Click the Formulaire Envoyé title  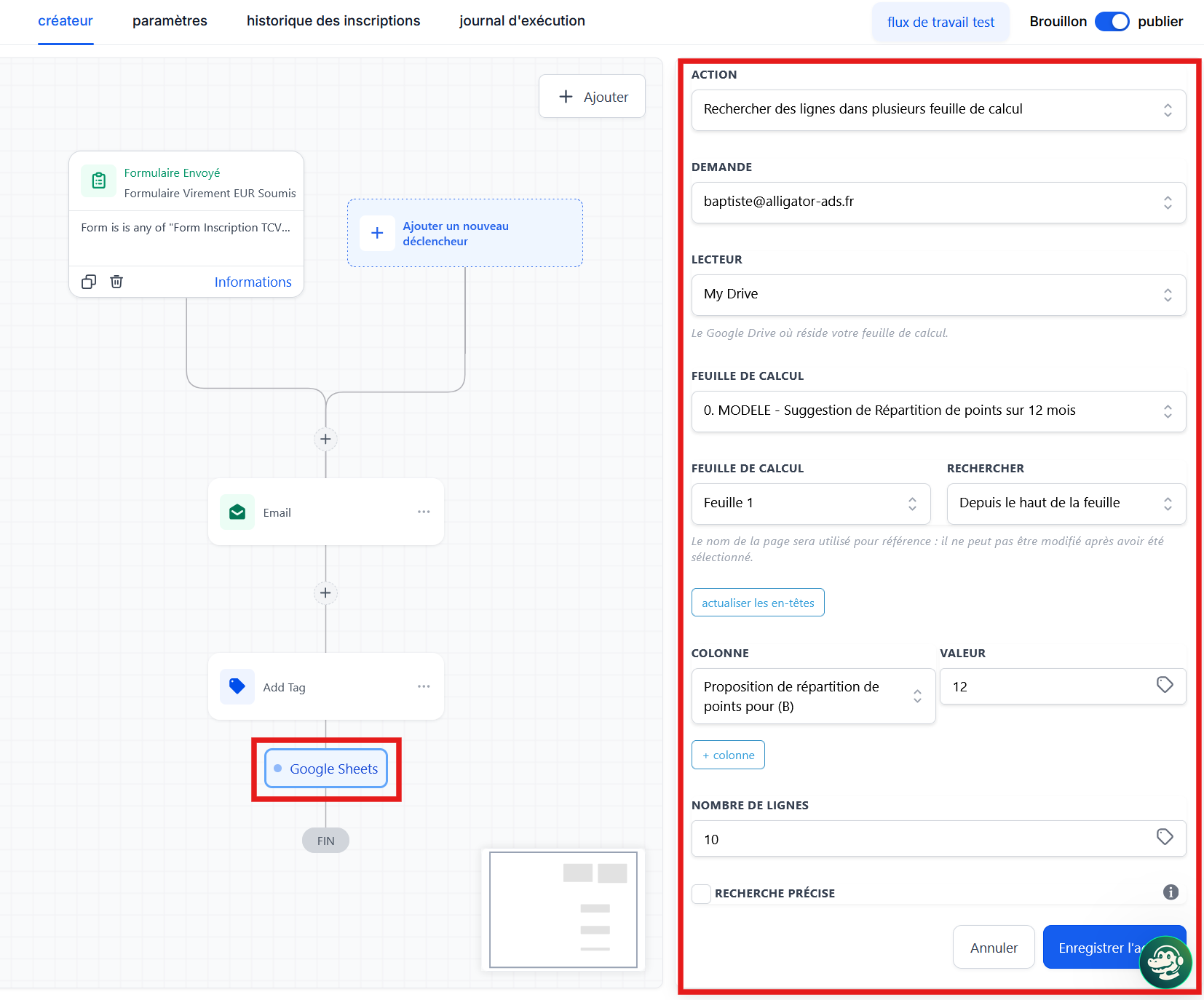(172, 172)
